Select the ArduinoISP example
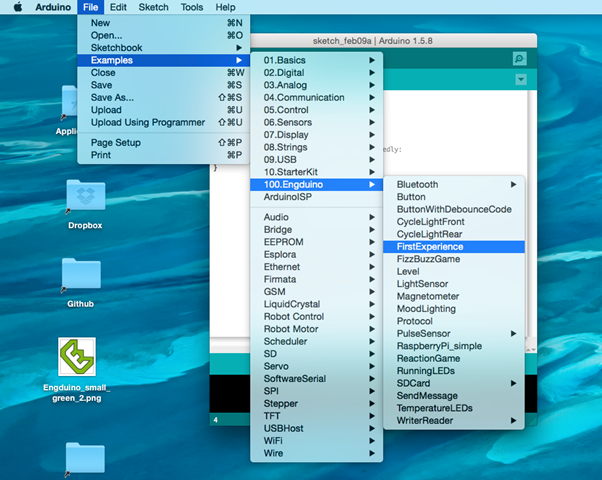Screen dimensions: 602x480 point(316,197)
